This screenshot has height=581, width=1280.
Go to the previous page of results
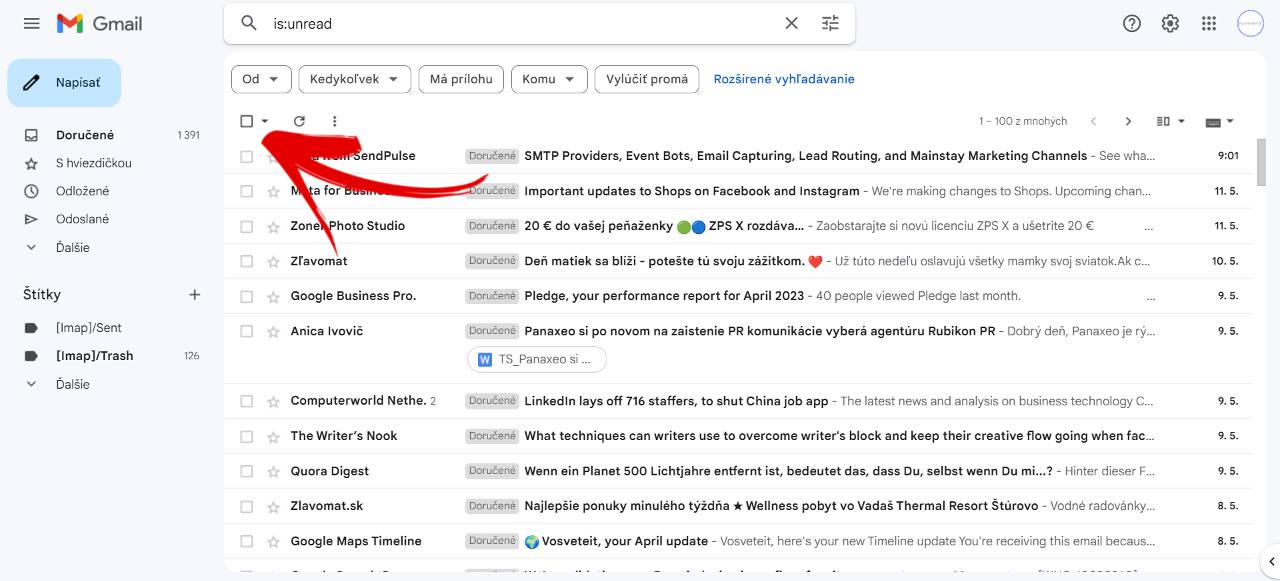1093,121
